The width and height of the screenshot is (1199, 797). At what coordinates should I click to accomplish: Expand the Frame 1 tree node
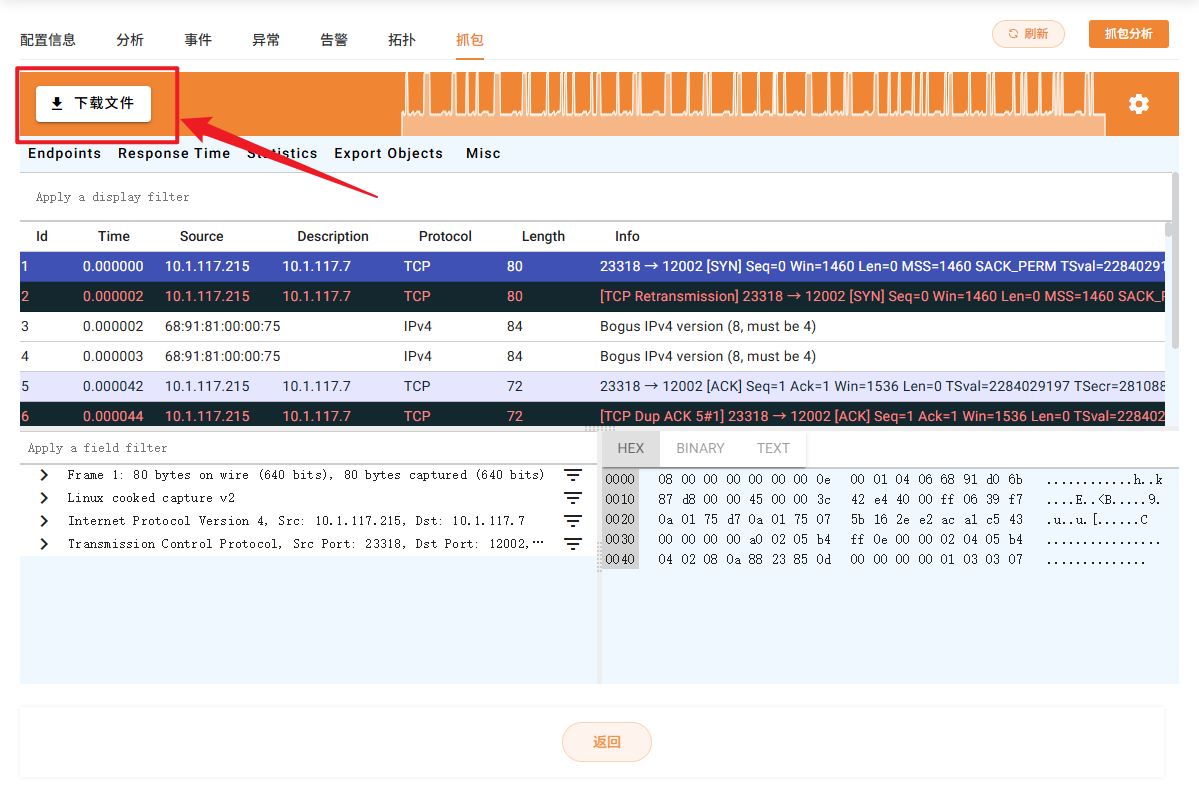pyautogui.click(x=44, y=476)
